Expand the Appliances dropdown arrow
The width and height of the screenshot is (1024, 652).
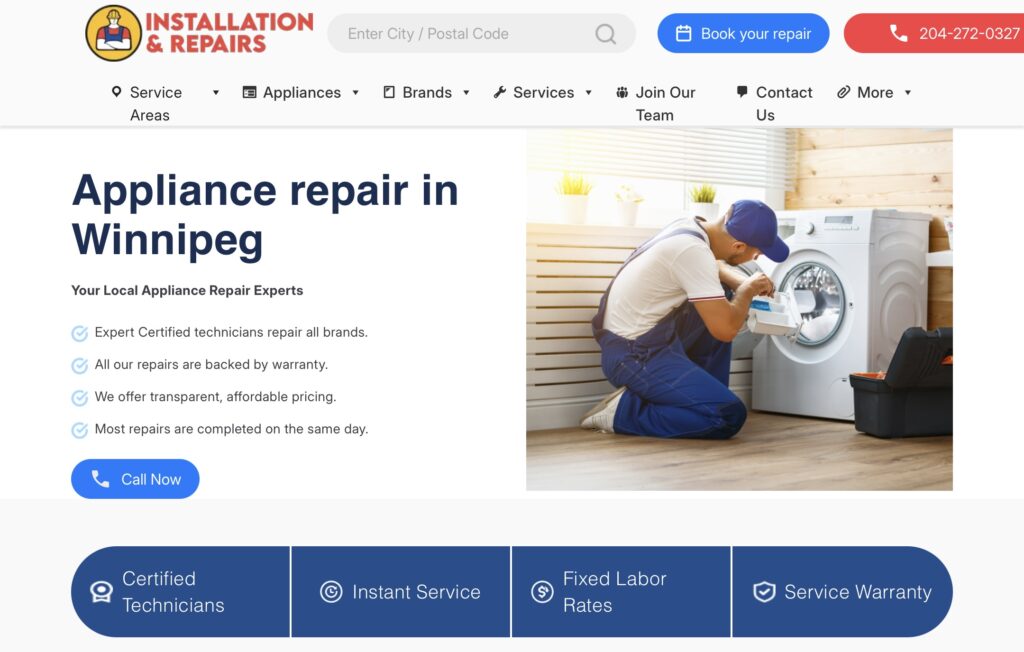click(355, 93)
